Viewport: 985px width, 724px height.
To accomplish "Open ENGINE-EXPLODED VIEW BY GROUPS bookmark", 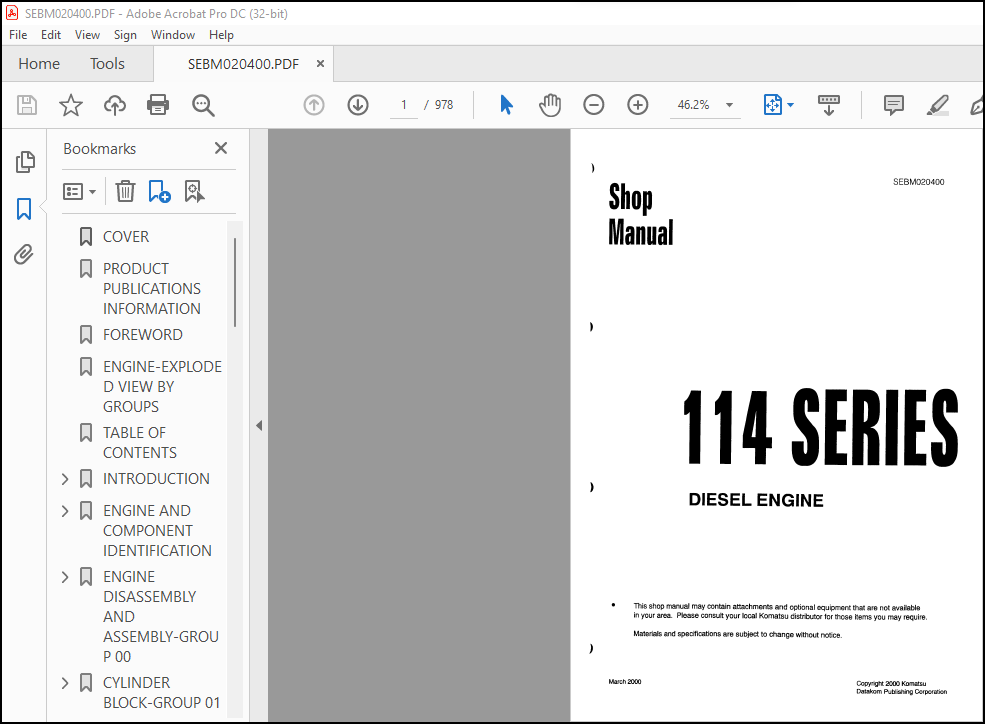I will click(x=162, y=387).
